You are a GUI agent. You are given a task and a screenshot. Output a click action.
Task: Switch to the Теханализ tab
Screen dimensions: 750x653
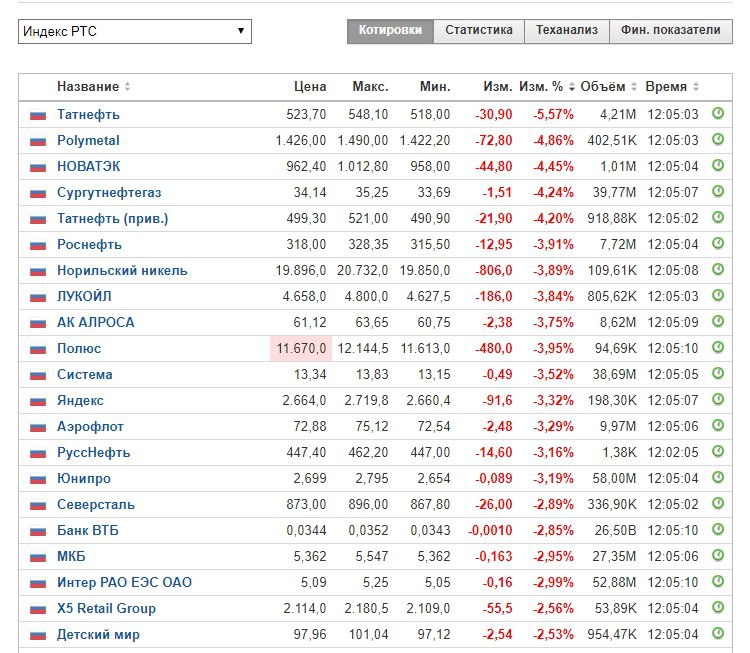pos(567,31)
